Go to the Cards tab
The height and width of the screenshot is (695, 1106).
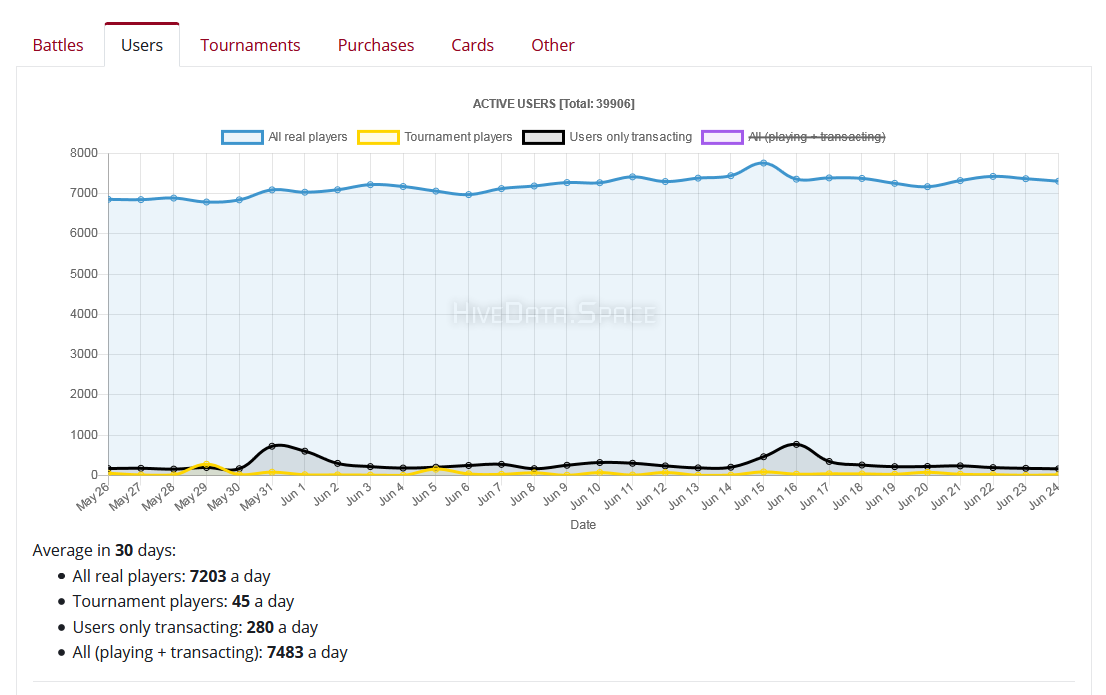click(473, 45)
